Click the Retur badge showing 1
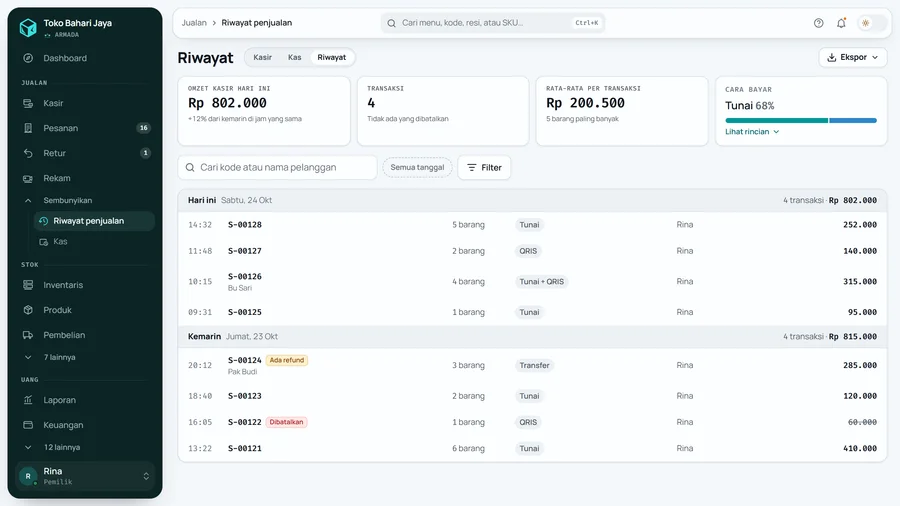Viewport: 900px width, 506px height. coord(145,153)
